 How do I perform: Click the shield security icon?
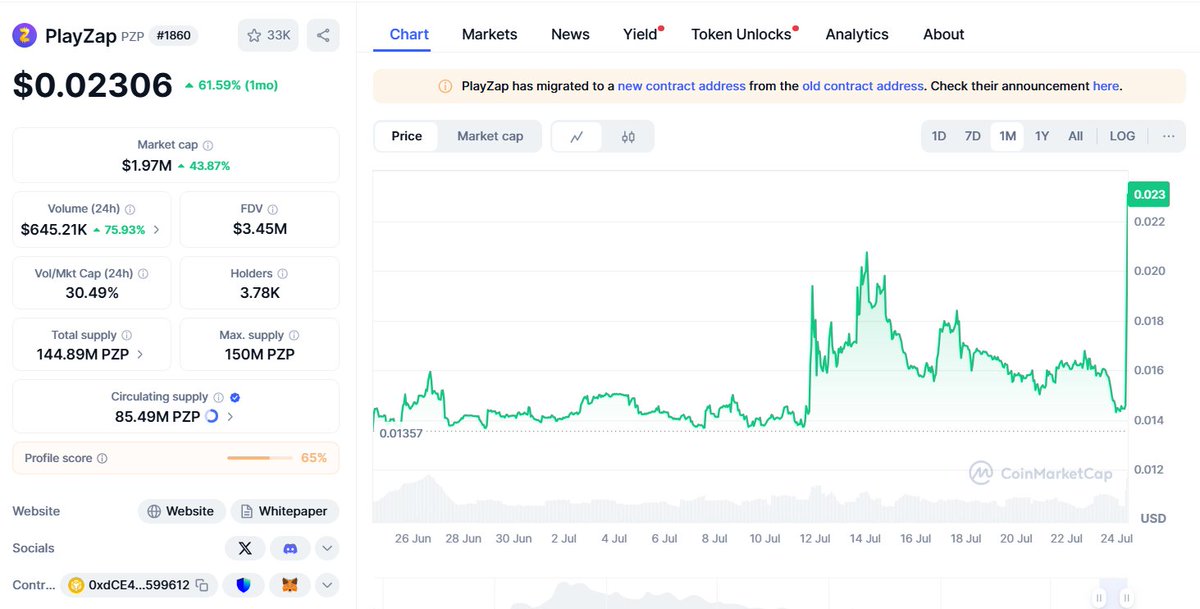(243, 585)
